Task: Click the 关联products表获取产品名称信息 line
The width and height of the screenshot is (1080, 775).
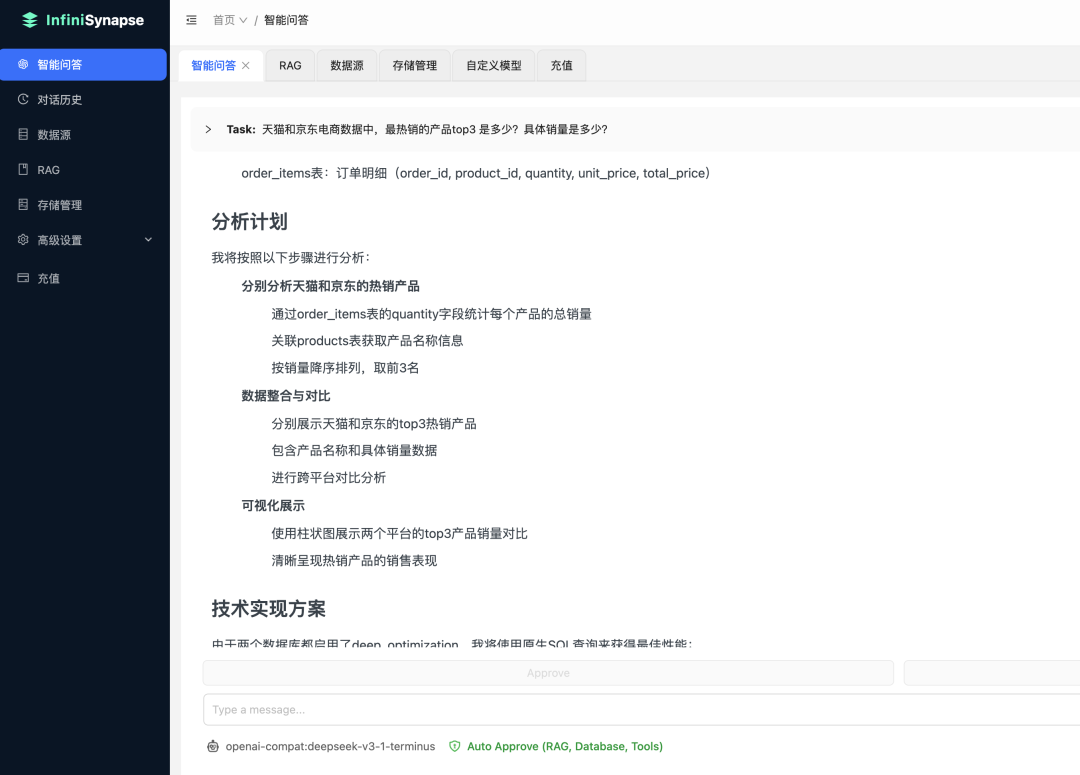Action: coord(367,340)
